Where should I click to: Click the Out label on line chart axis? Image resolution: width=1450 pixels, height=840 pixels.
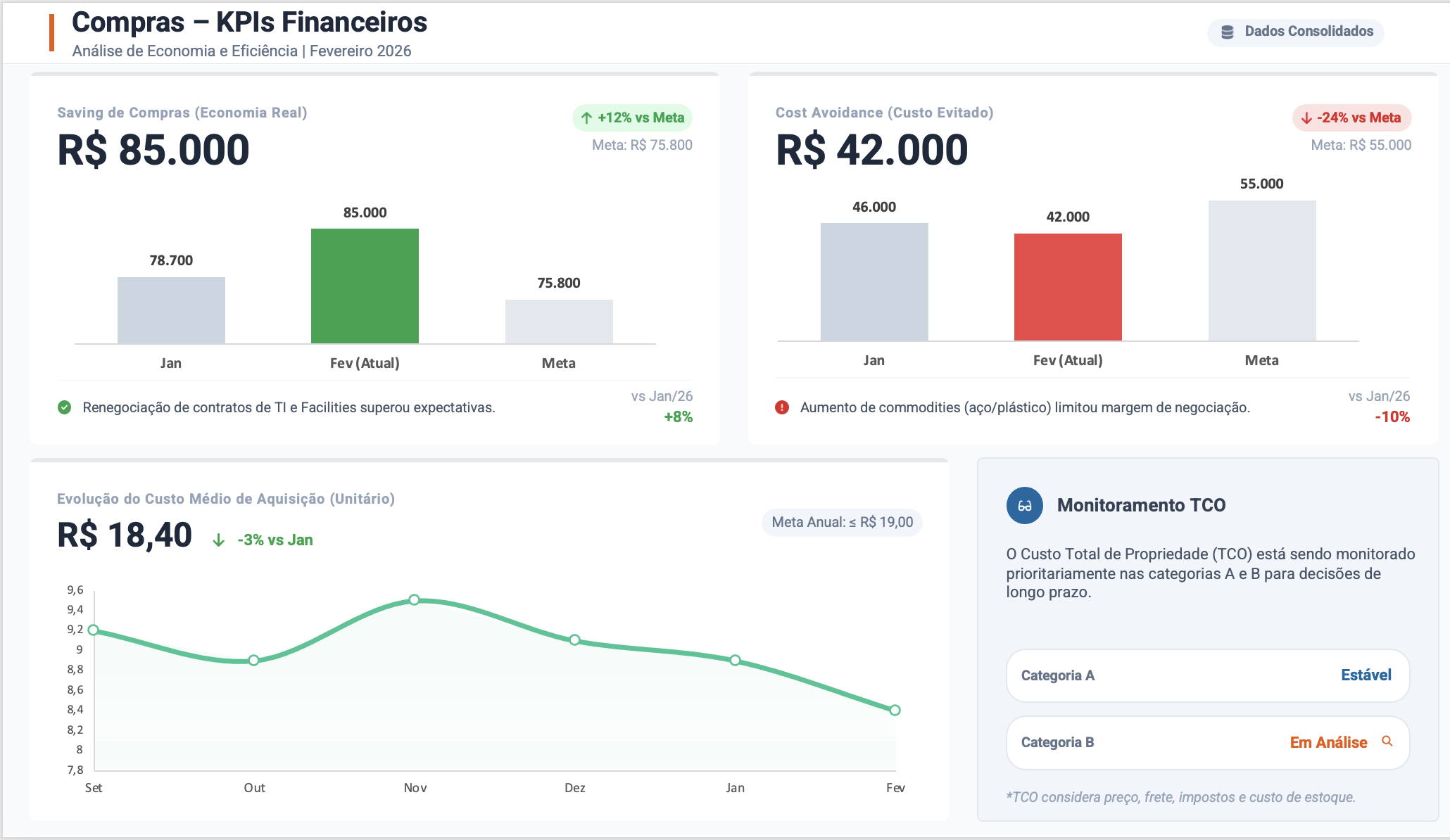click(x=255, y=788)
